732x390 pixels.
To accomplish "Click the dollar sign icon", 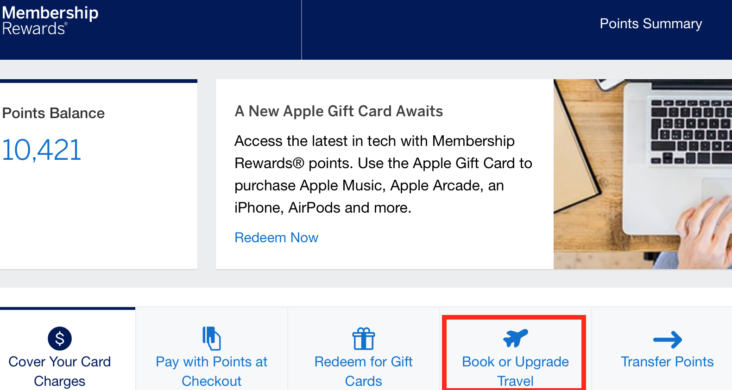I will (x=60, y=338).
